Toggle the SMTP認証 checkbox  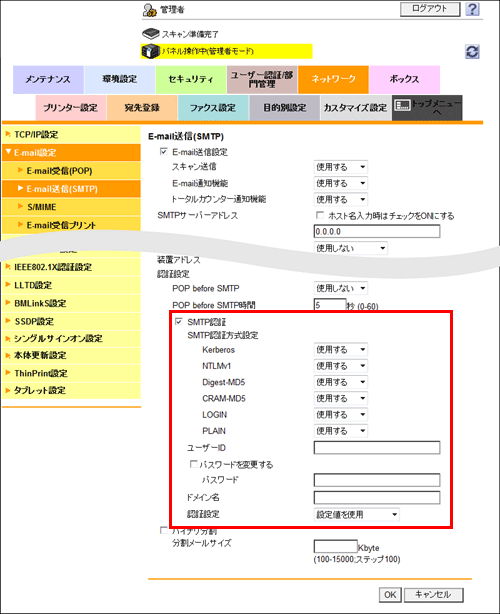click(179, 322)
